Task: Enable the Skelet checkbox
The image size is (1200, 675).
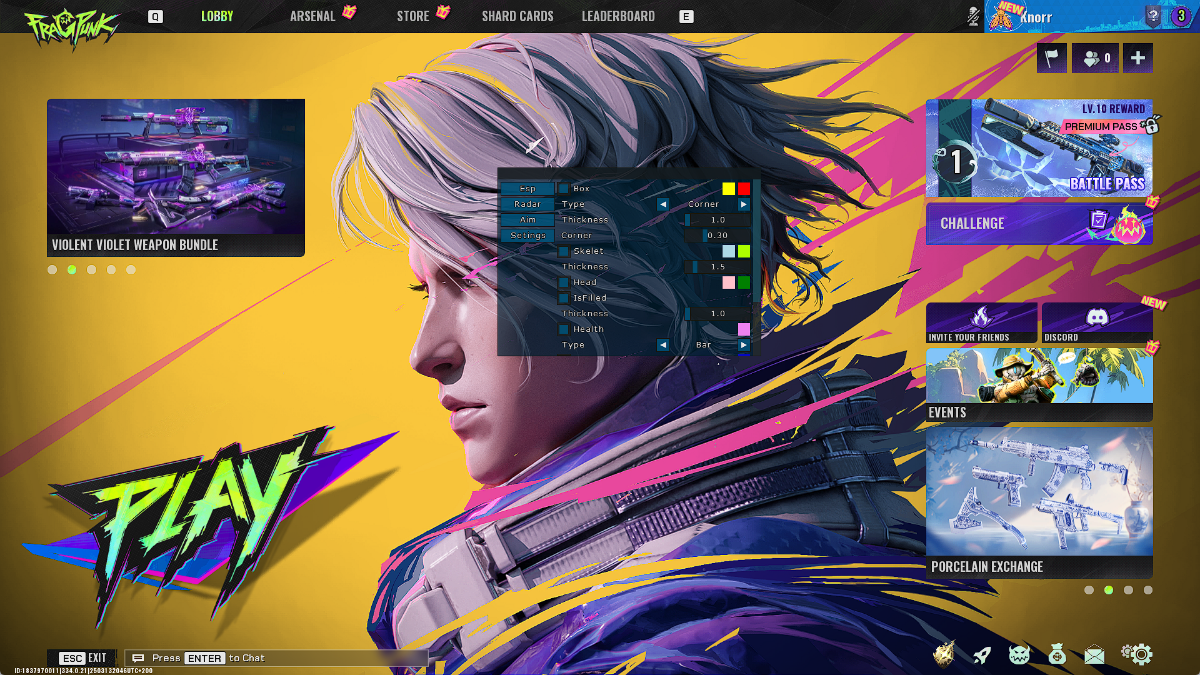Action: [x=564, y=251]
